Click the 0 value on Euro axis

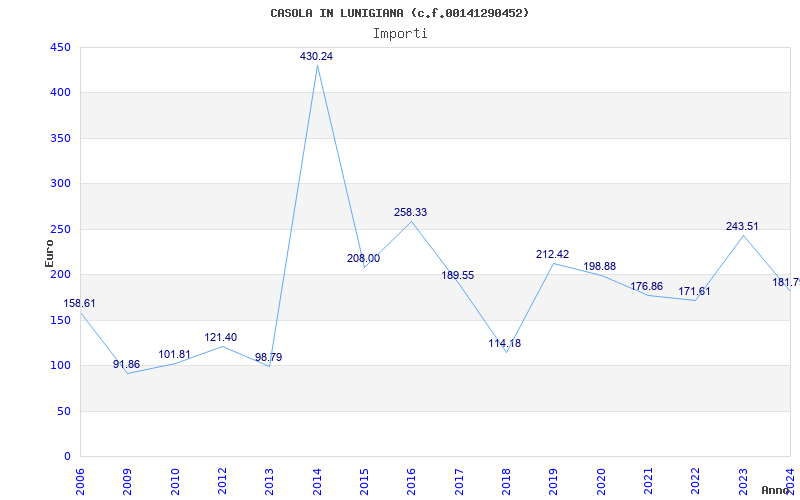point(67,457)
